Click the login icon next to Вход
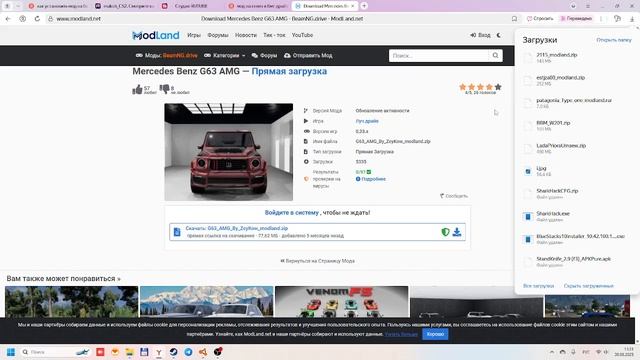 [473, 35]
